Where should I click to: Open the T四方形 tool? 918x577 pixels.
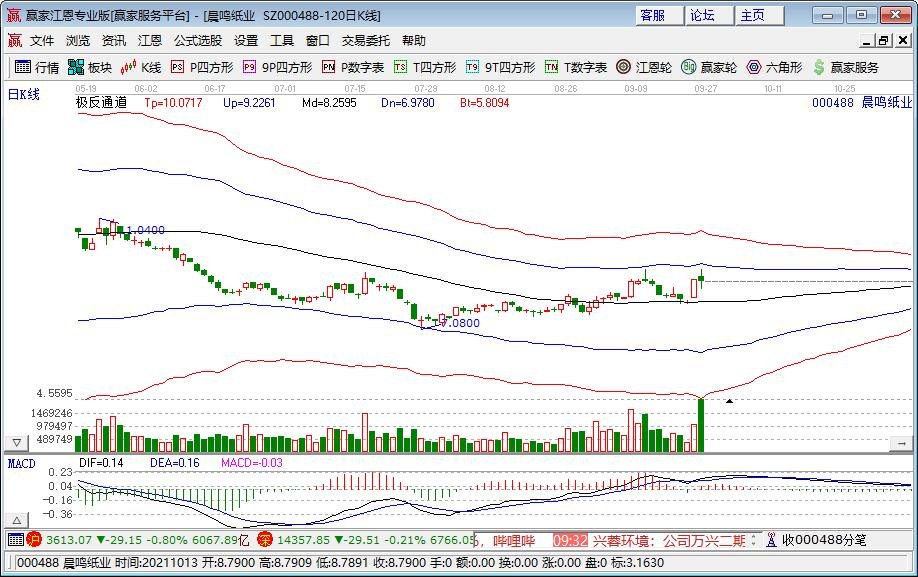coord(425,68)
